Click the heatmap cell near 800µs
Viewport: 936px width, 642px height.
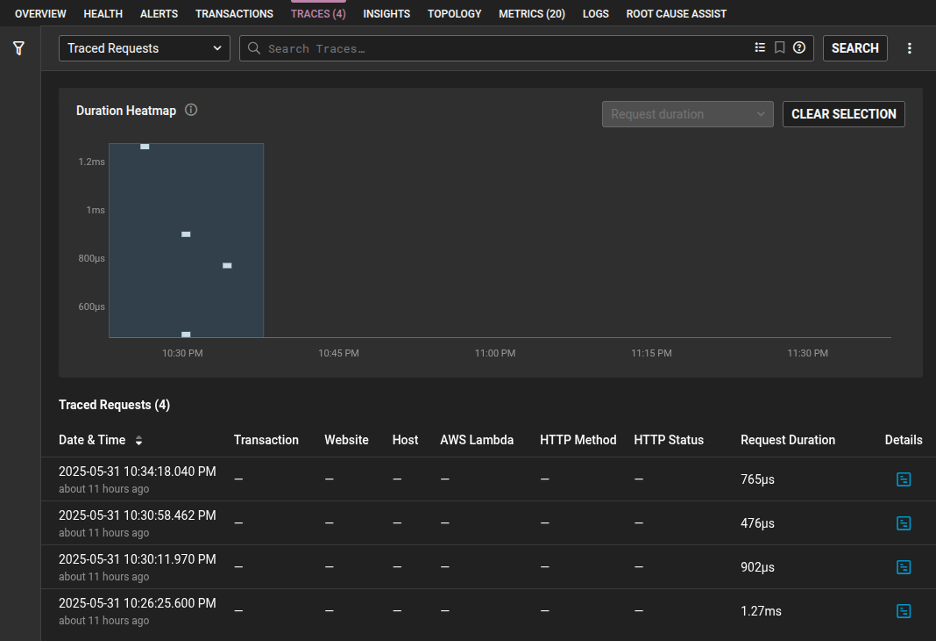(227, 266)
